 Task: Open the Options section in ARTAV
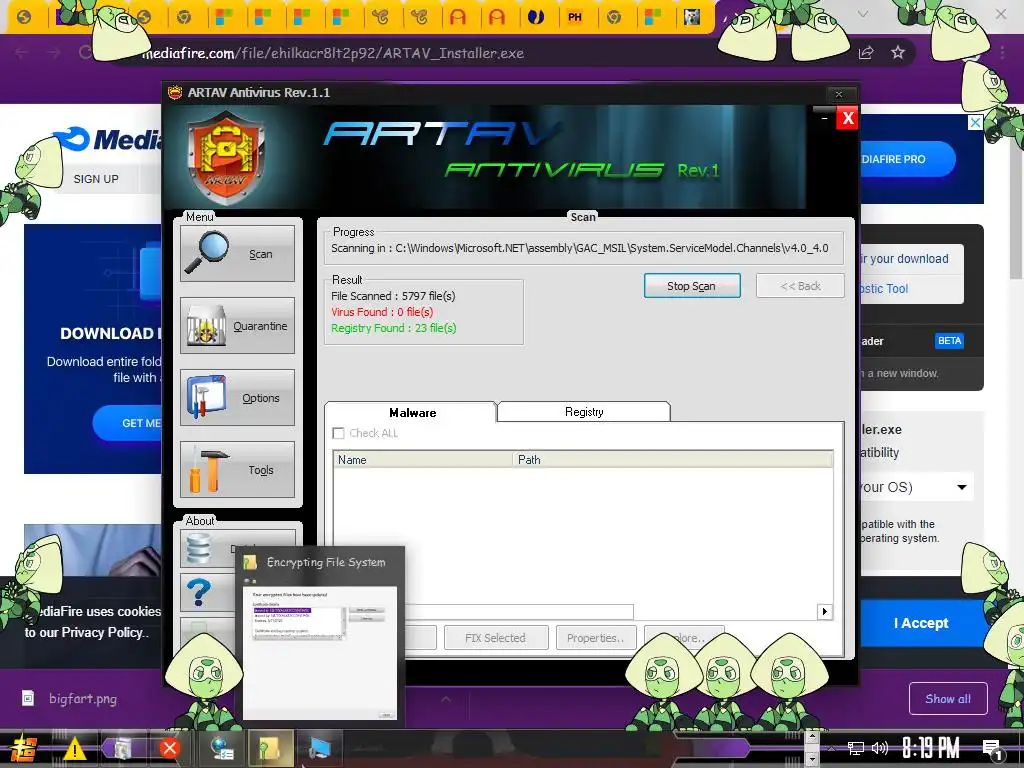[x=237, y=397]
